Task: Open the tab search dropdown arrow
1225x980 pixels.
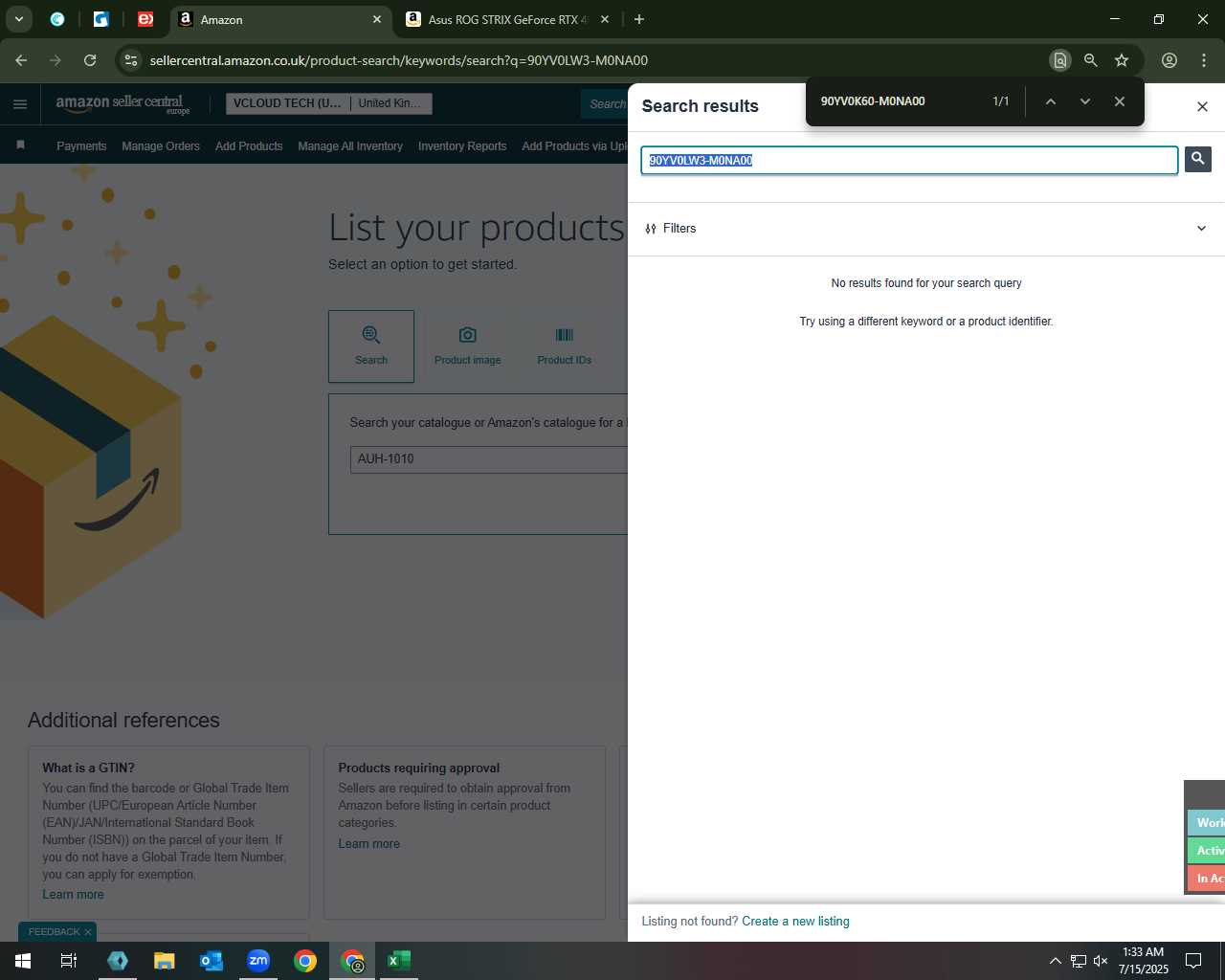Action: click(x=19, y=19)
